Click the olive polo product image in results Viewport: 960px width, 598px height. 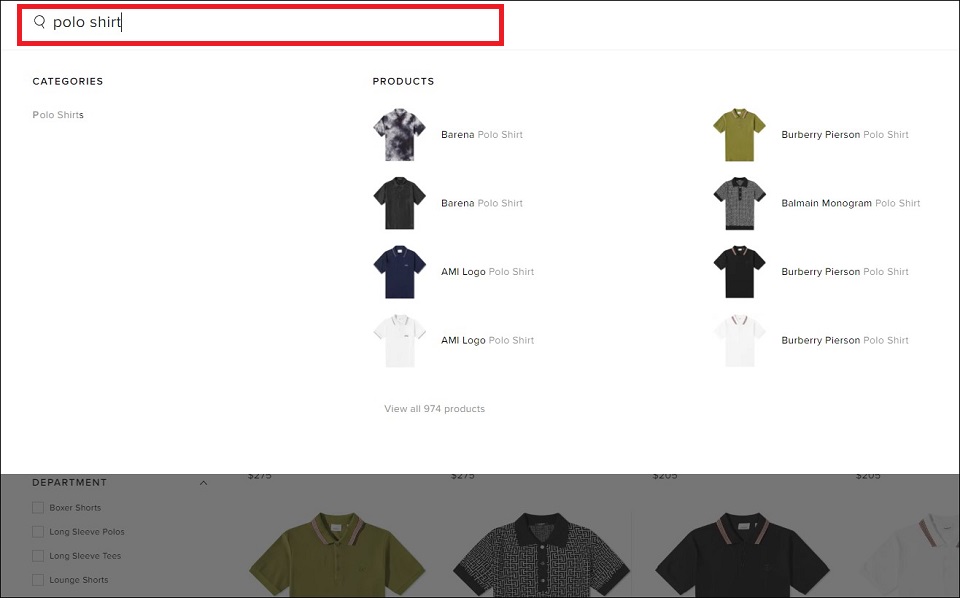pyautogui.click(x=337, y=554)
